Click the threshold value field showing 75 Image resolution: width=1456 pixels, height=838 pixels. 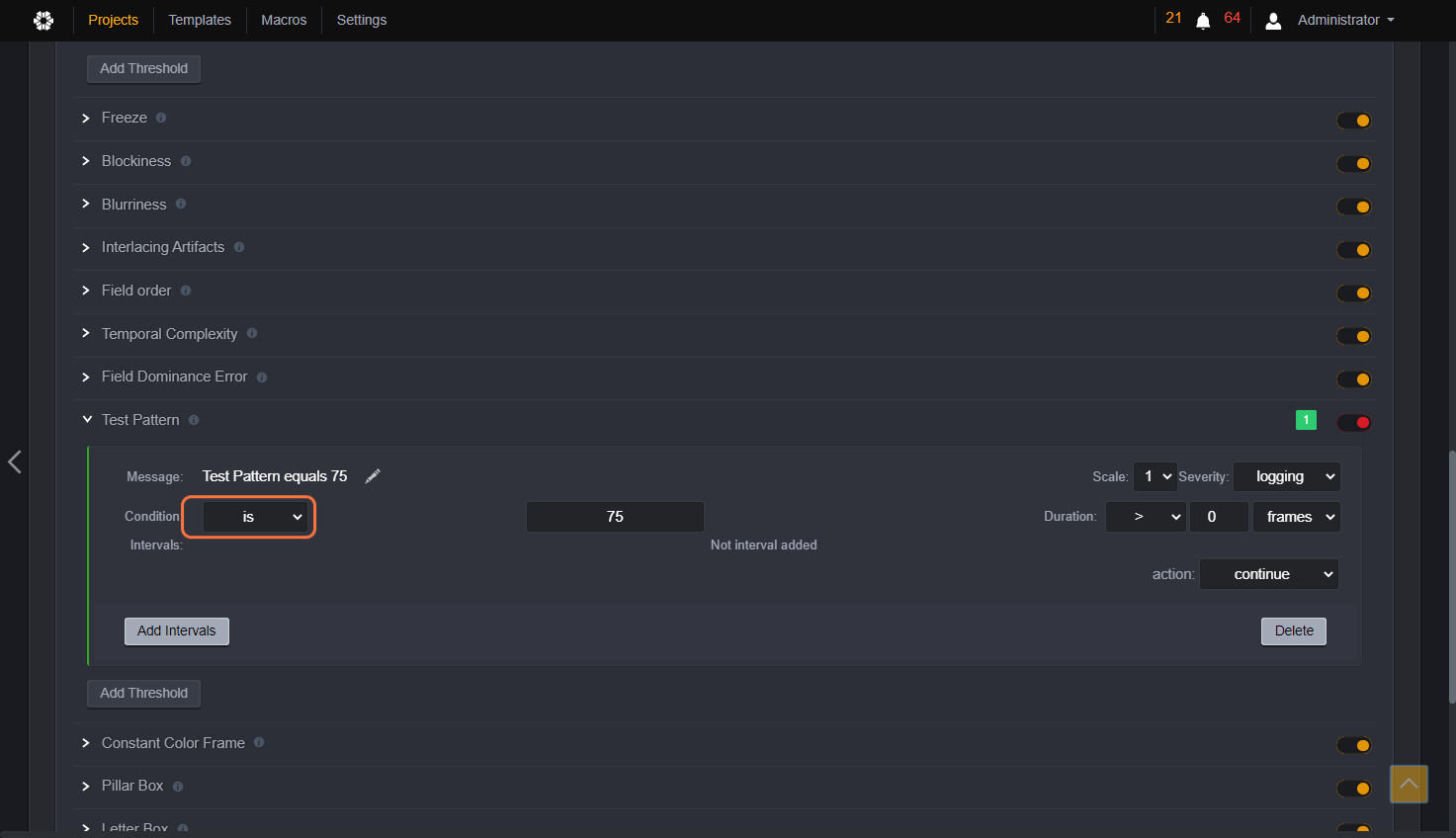click(615, 517)
